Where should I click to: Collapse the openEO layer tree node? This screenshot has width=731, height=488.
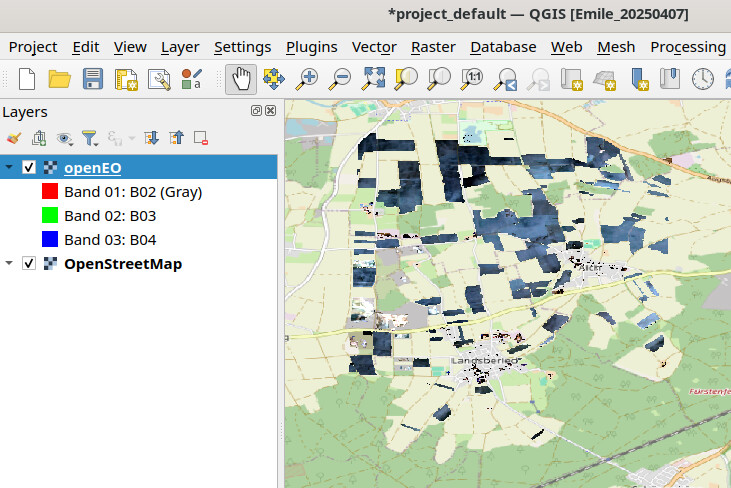(9, 167)
